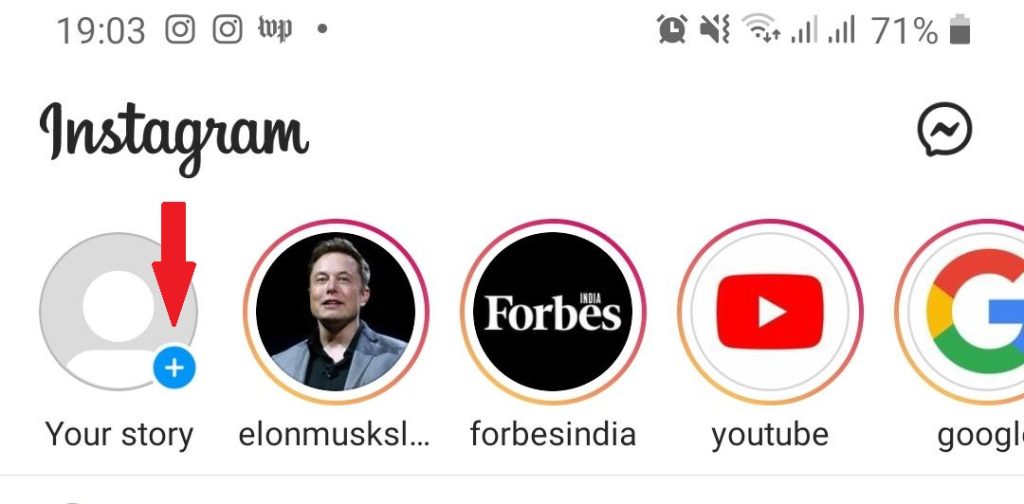Viewport: 1024px width, 504px height.
Task: Click the "youtube" username label
Action: [x=770, y=435]
